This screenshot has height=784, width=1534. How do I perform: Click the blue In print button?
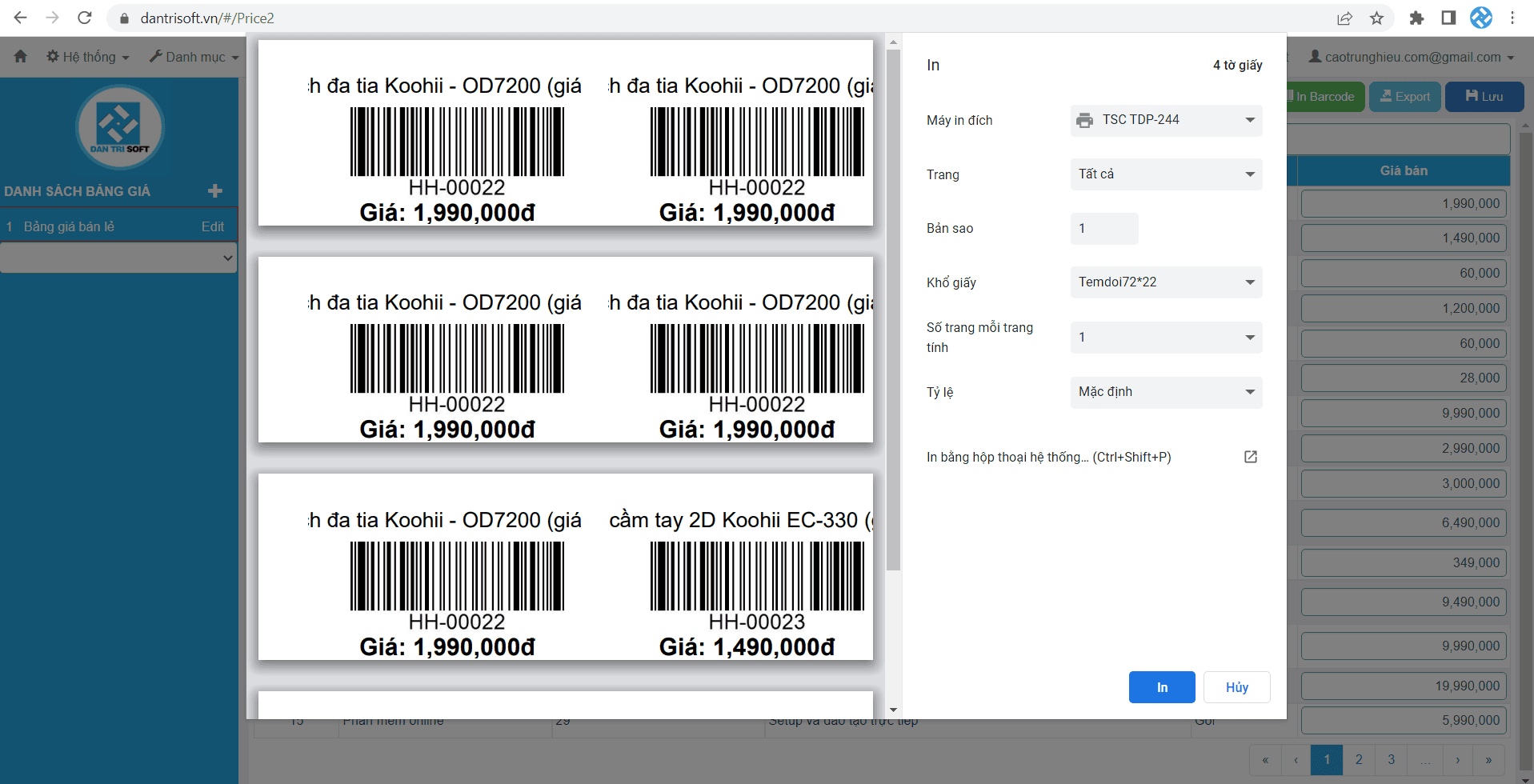pyautogui.click(x=1162, y=687)
